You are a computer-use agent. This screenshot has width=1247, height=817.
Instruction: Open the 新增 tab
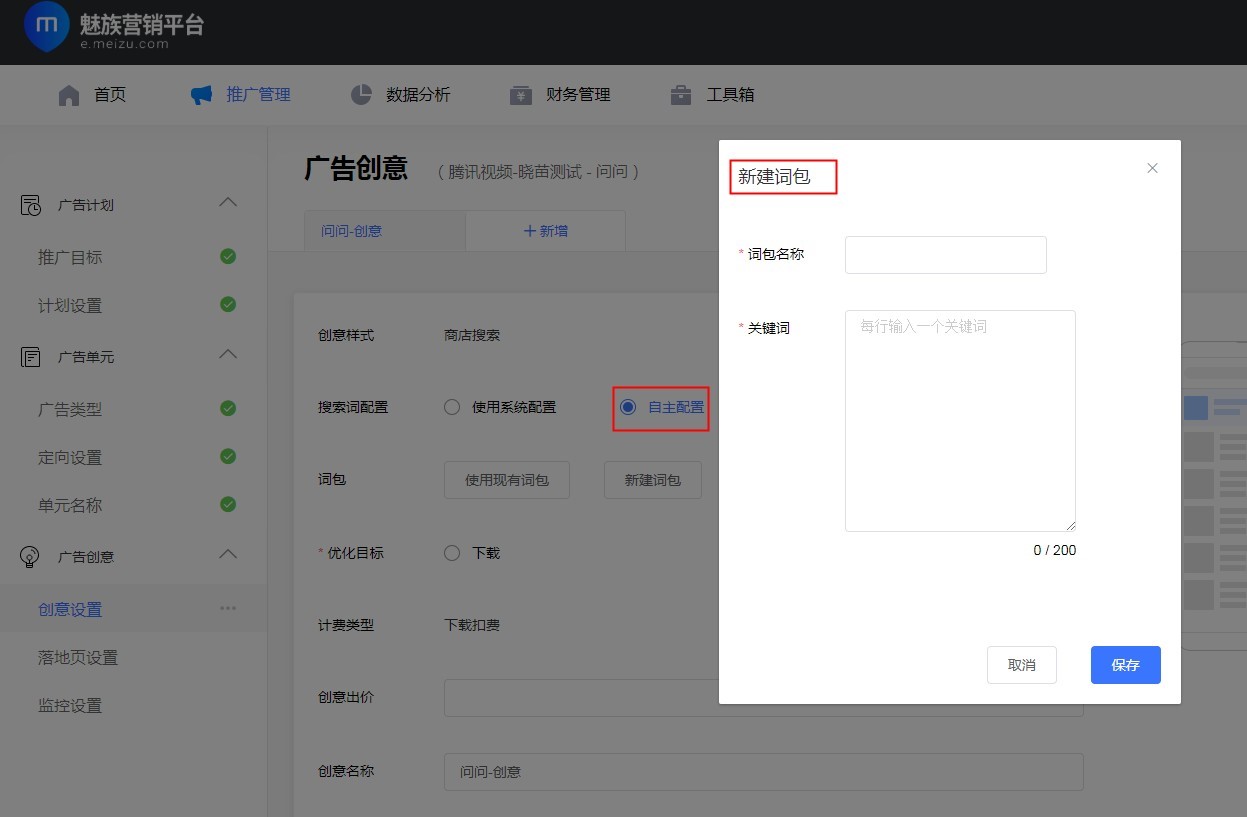pyautogui.click(x=545, y=230)
